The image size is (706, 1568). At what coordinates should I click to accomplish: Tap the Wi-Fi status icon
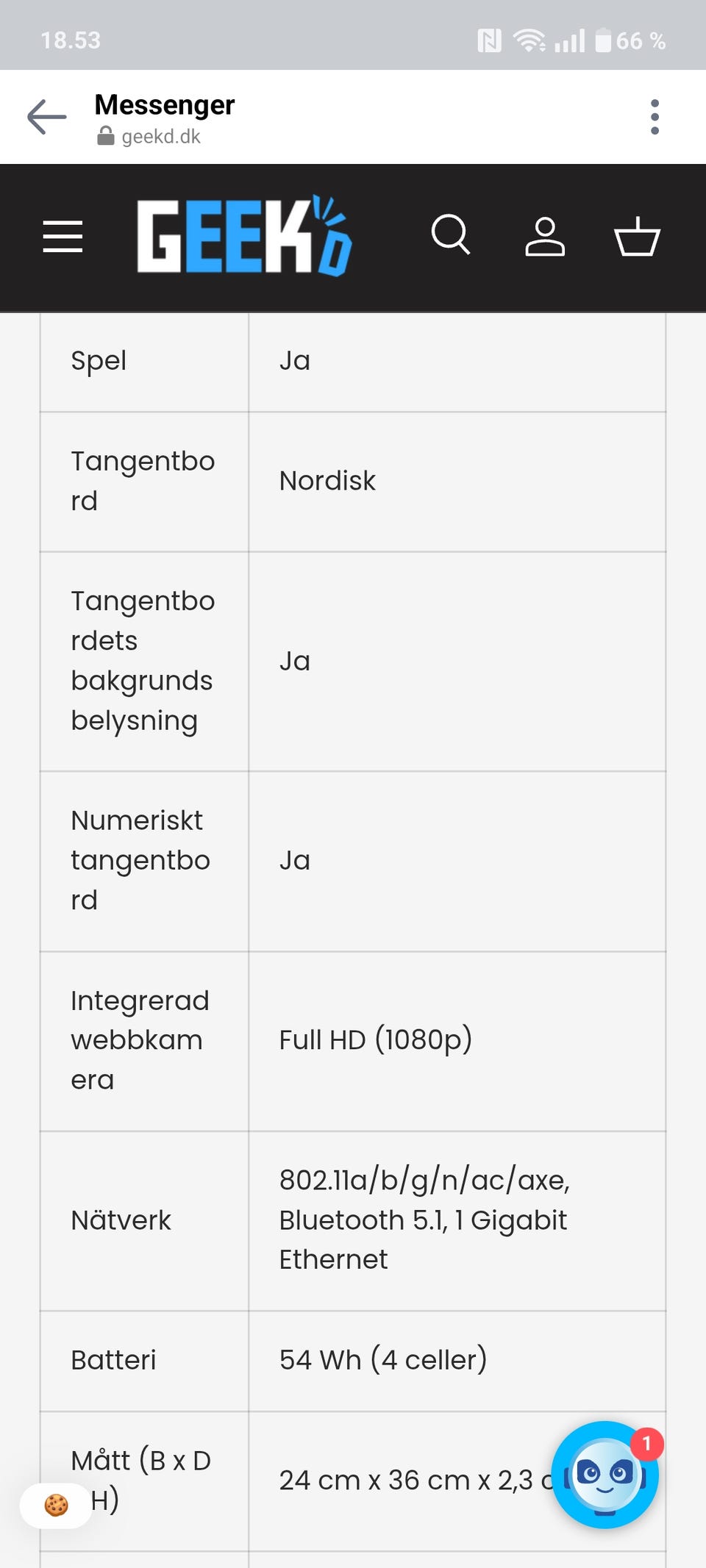pos(529,40)
